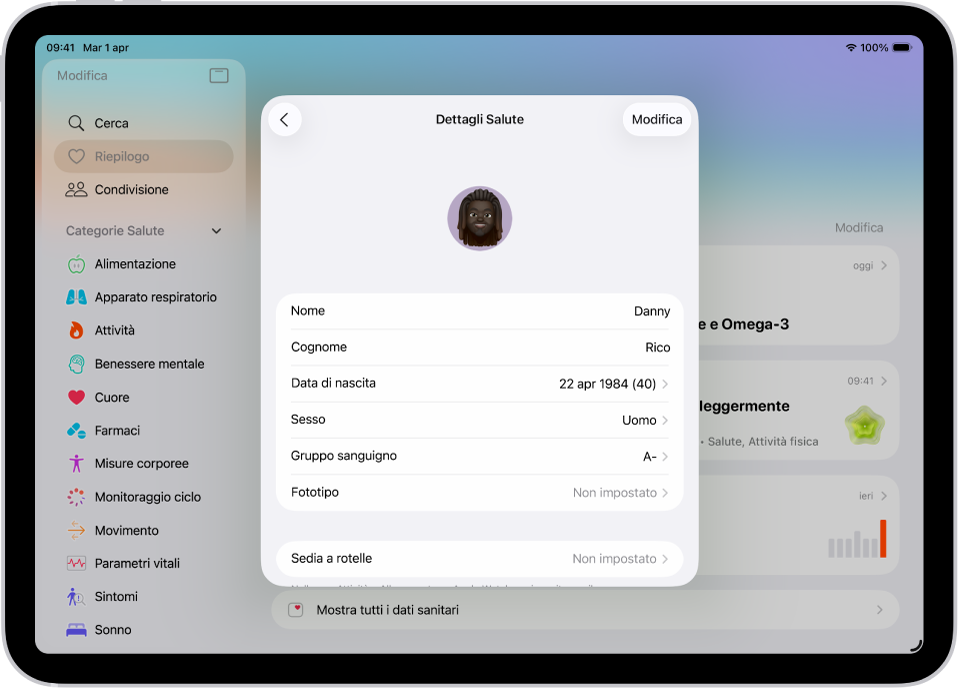Screen dimensions: 960x689
Task: Collapse the Categorie Salute chevron
Action: pos(216,231)
